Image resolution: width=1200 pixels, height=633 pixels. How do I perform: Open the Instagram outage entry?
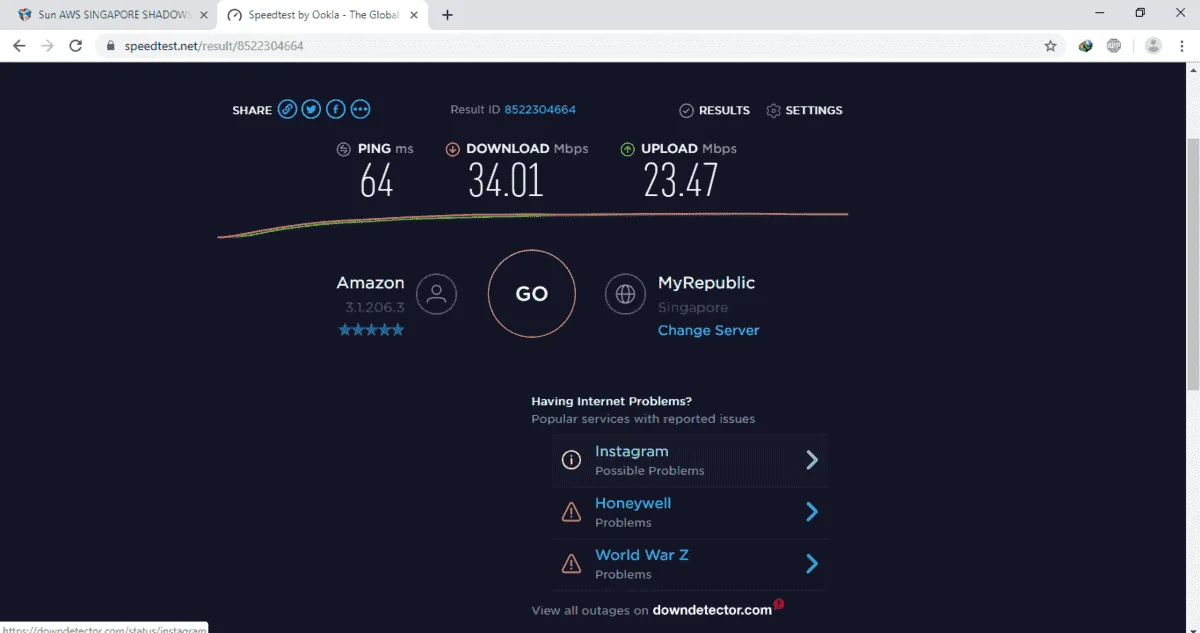pyautogui.click(x=690, y=460)
